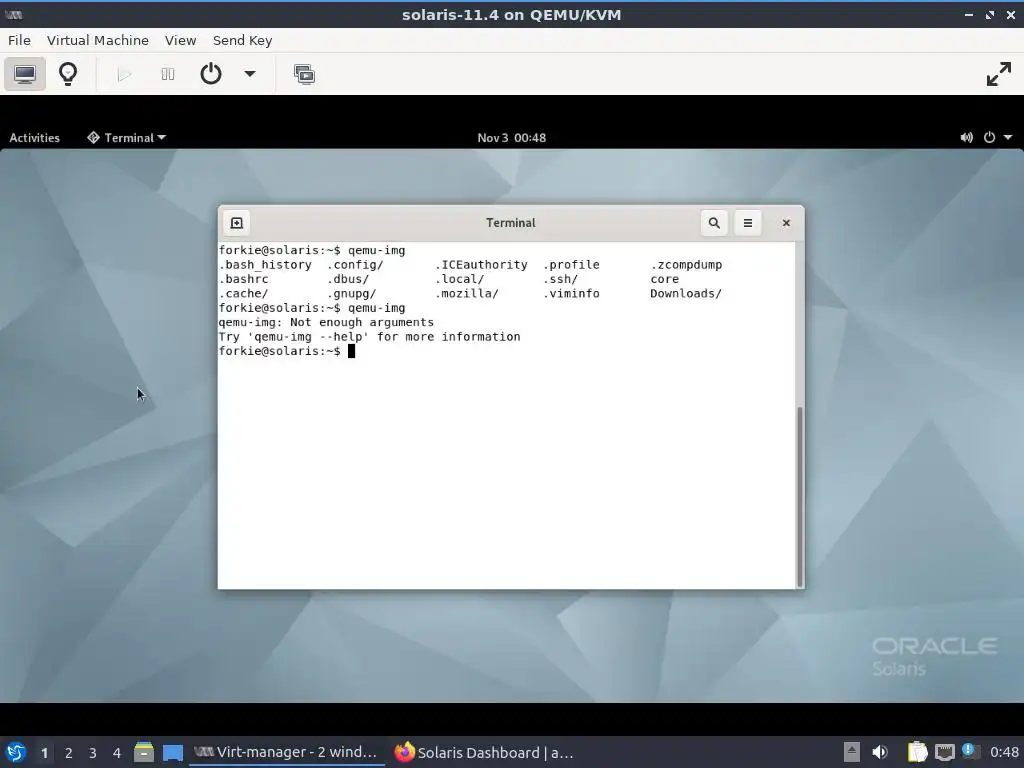Open the host start menu launcher
This screenshot has width=1024, height=768.
[x=16, y=752]
